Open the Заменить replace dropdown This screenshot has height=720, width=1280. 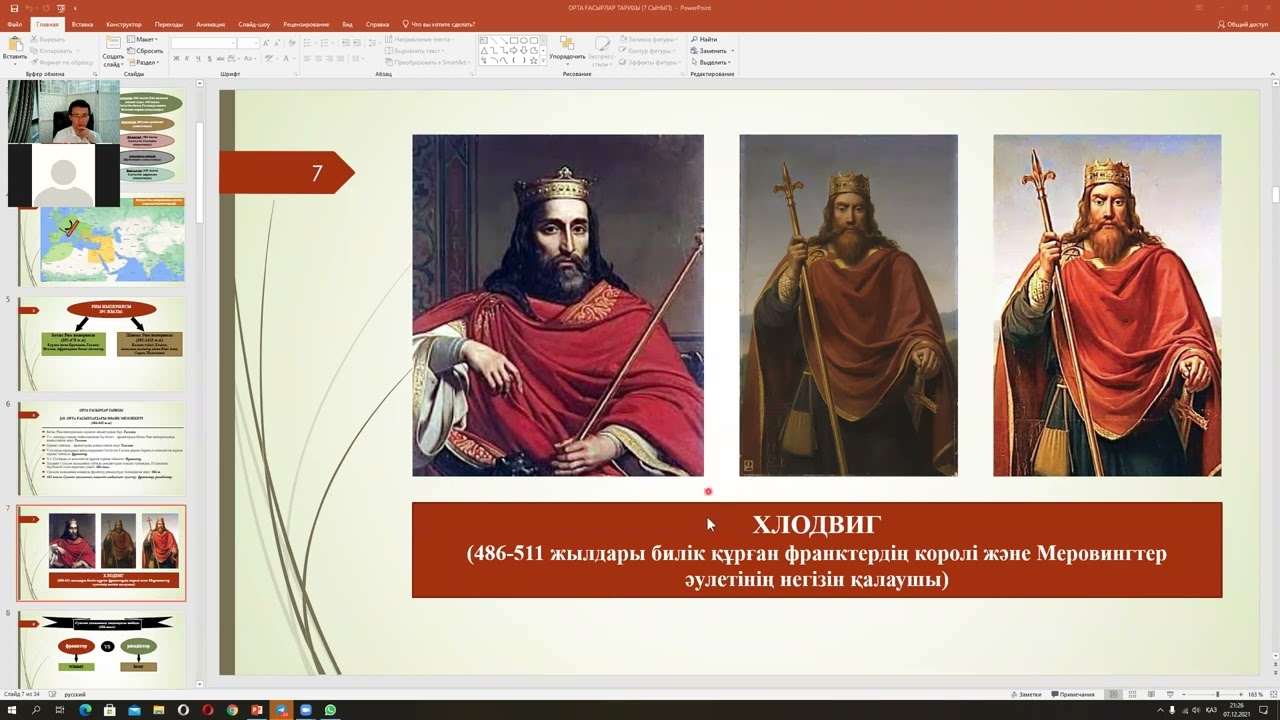point(712,51)
